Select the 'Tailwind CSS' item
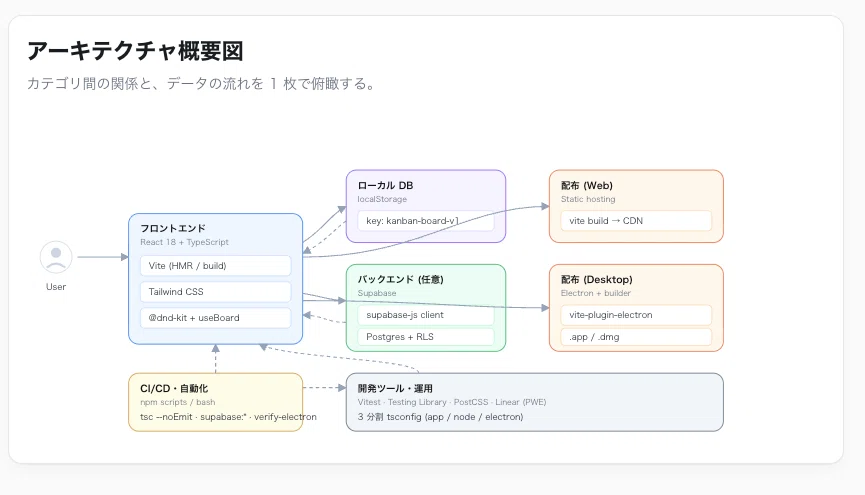This screenshot has width=865, height=495. [215, 291]
